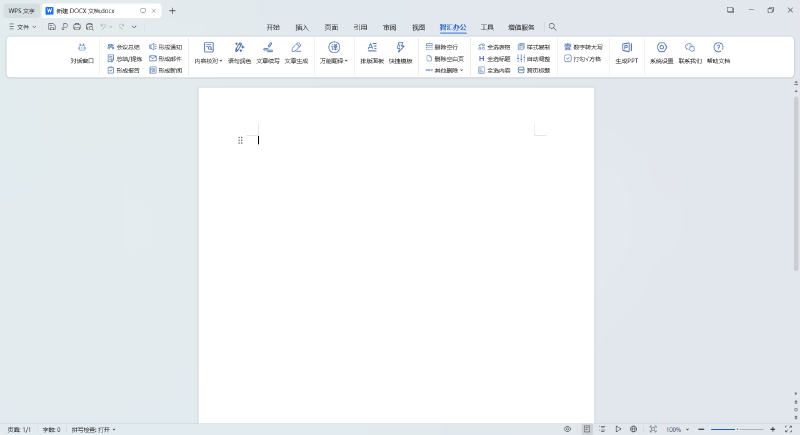800x435 pixels.
Task: Switch to outline view in status bar
Action: click(602, 429)
